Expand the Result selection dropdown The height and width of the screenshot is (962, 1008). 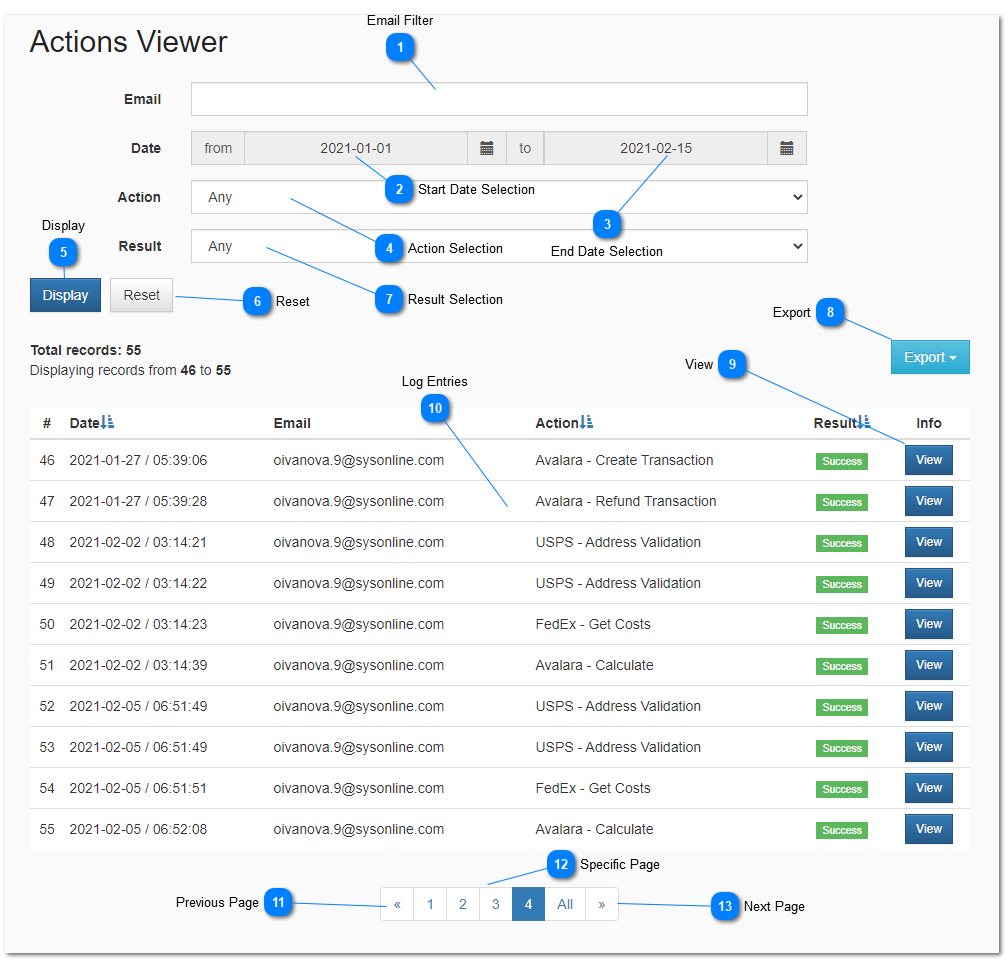499,246
